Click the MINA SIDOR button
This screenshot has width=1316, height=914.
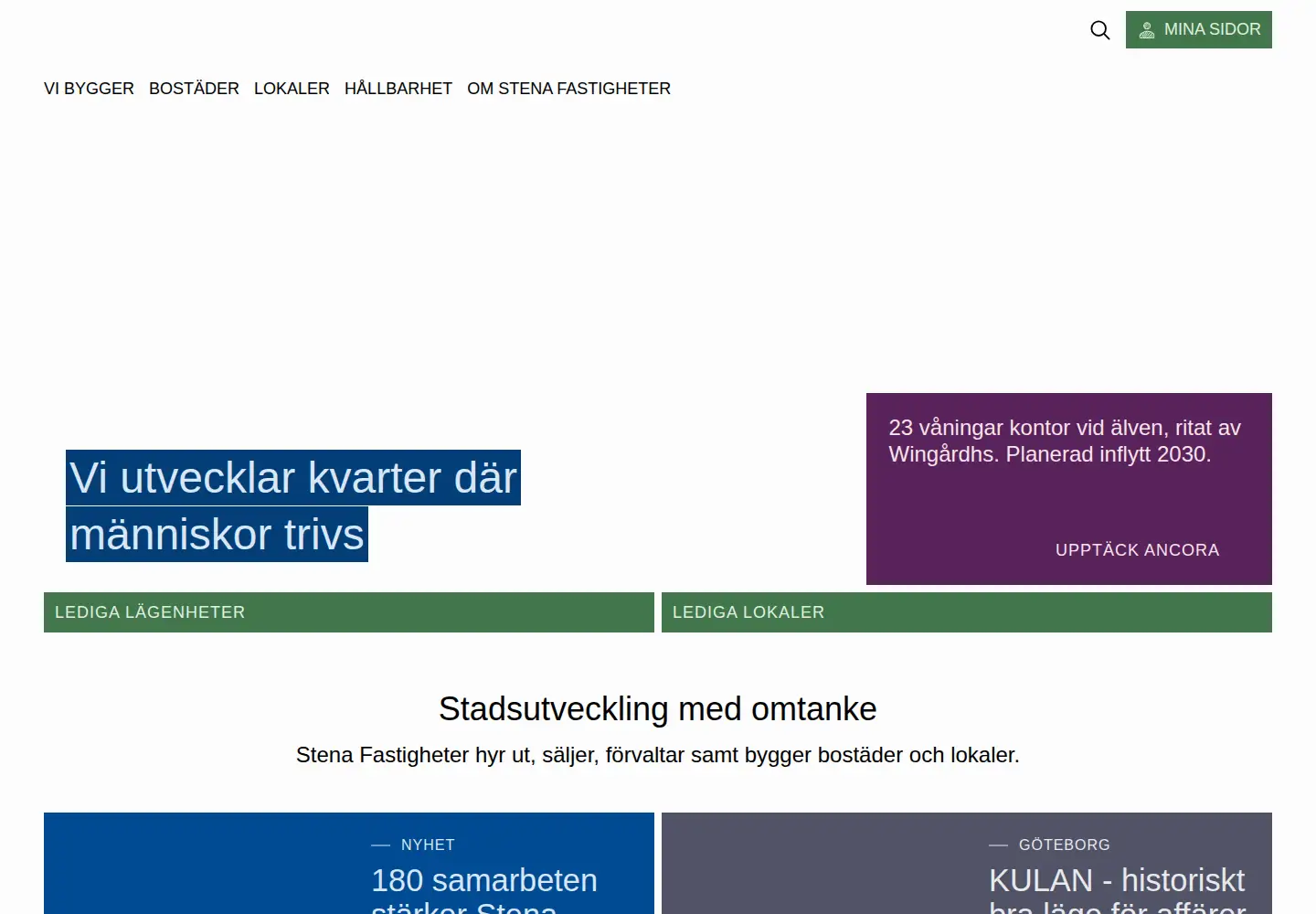1199,29
